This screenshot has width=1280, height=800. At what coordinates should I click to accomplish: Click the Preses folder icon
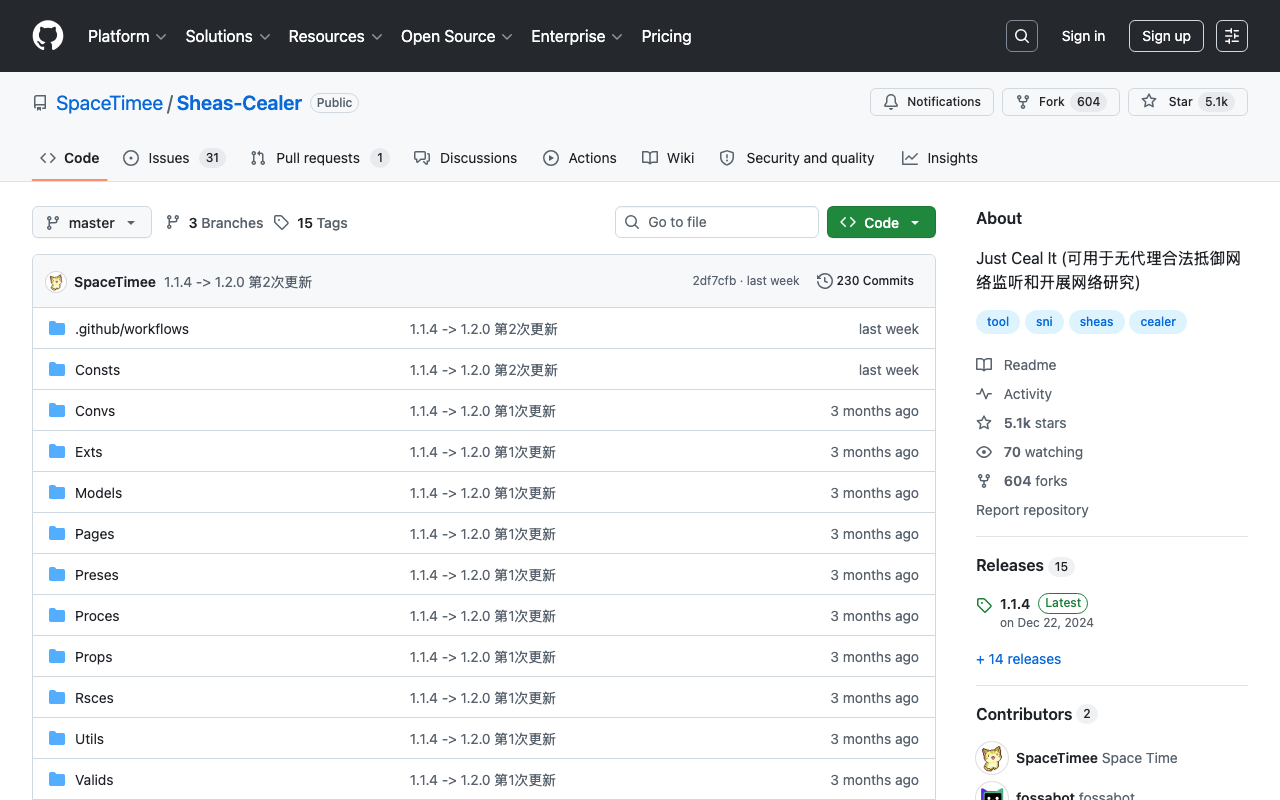(x=57, y=575)
